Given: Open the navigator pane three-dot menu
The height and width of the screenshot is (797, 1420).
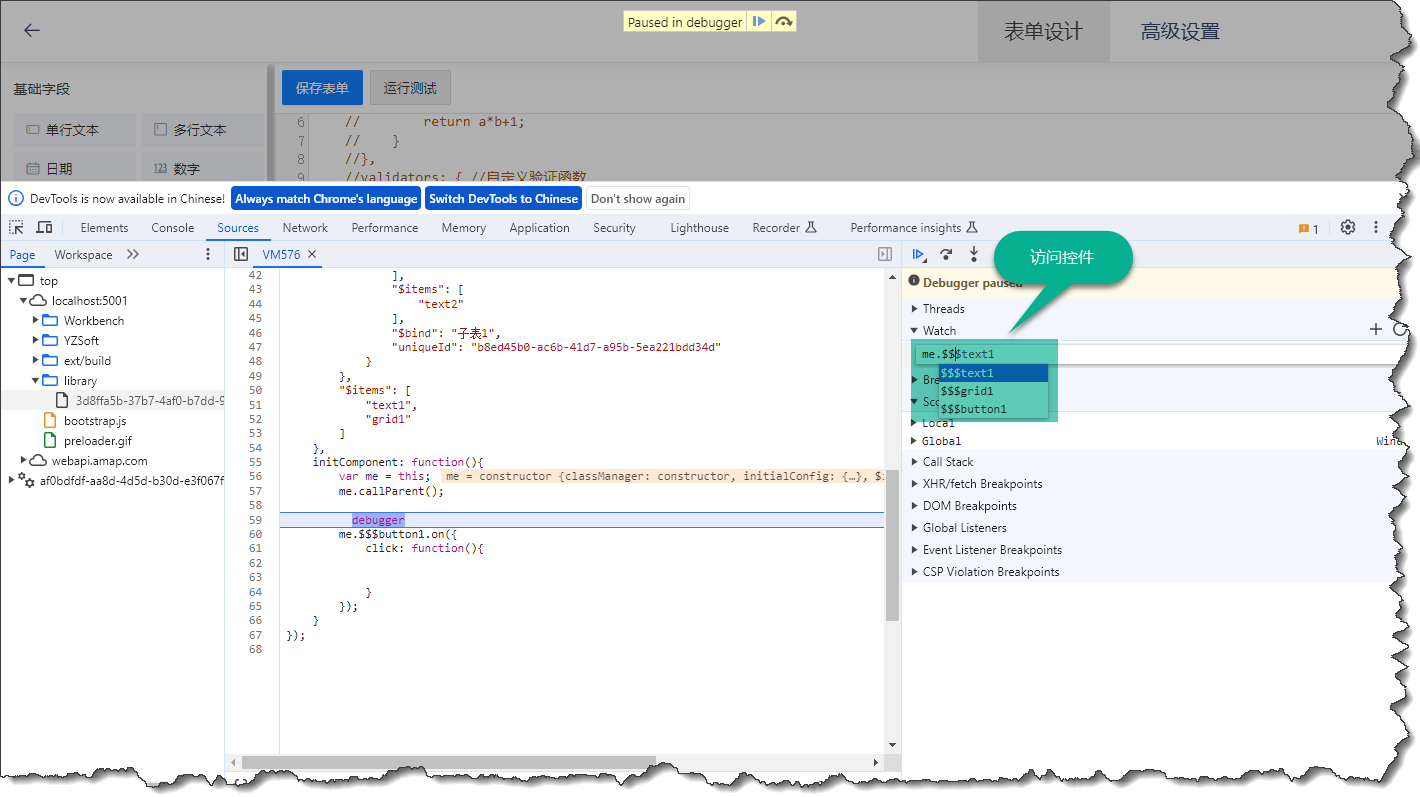Looking at the screenshot, I should [x=208, y=254].
